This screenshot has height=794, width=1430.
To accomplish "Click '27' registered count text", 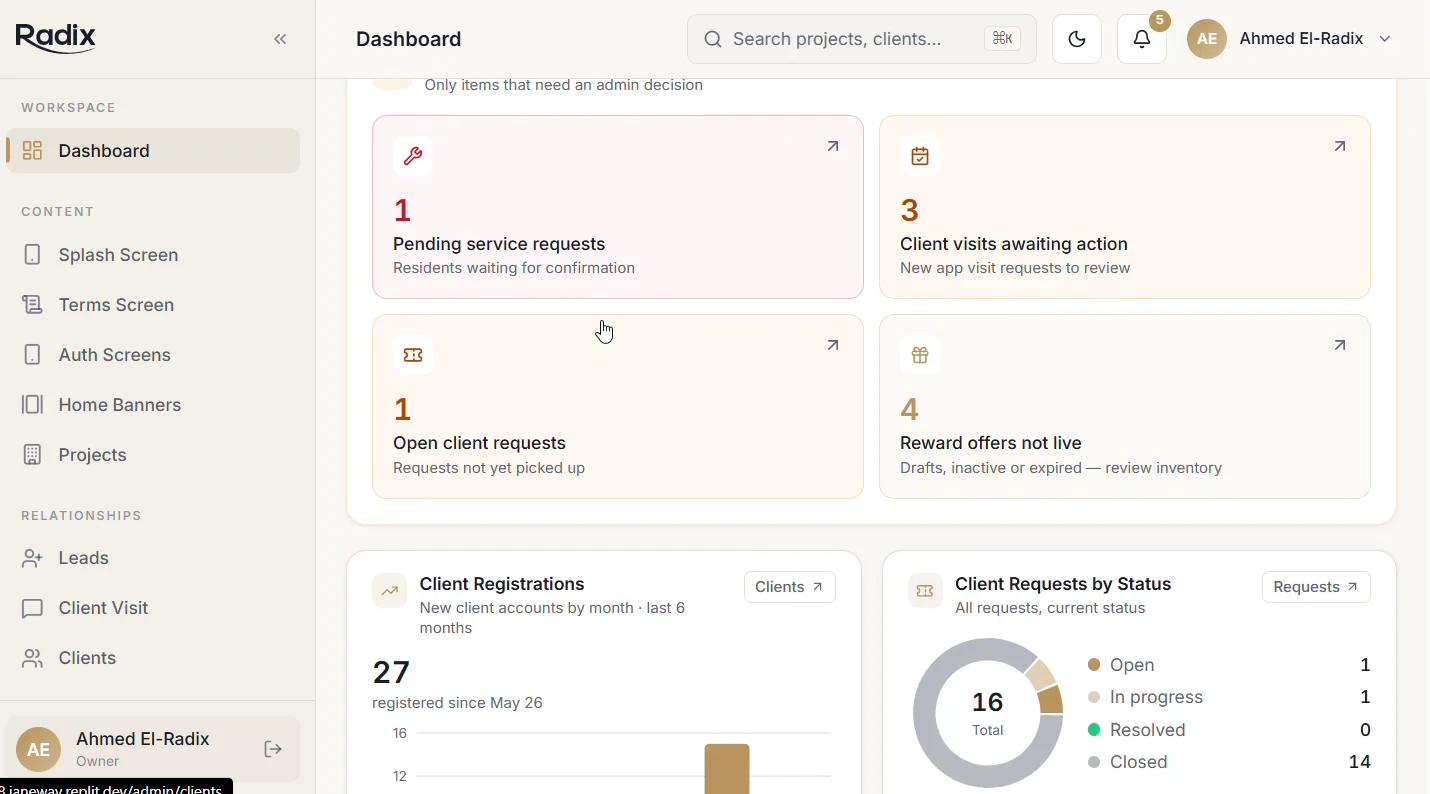I will click(x=391, y=671).
